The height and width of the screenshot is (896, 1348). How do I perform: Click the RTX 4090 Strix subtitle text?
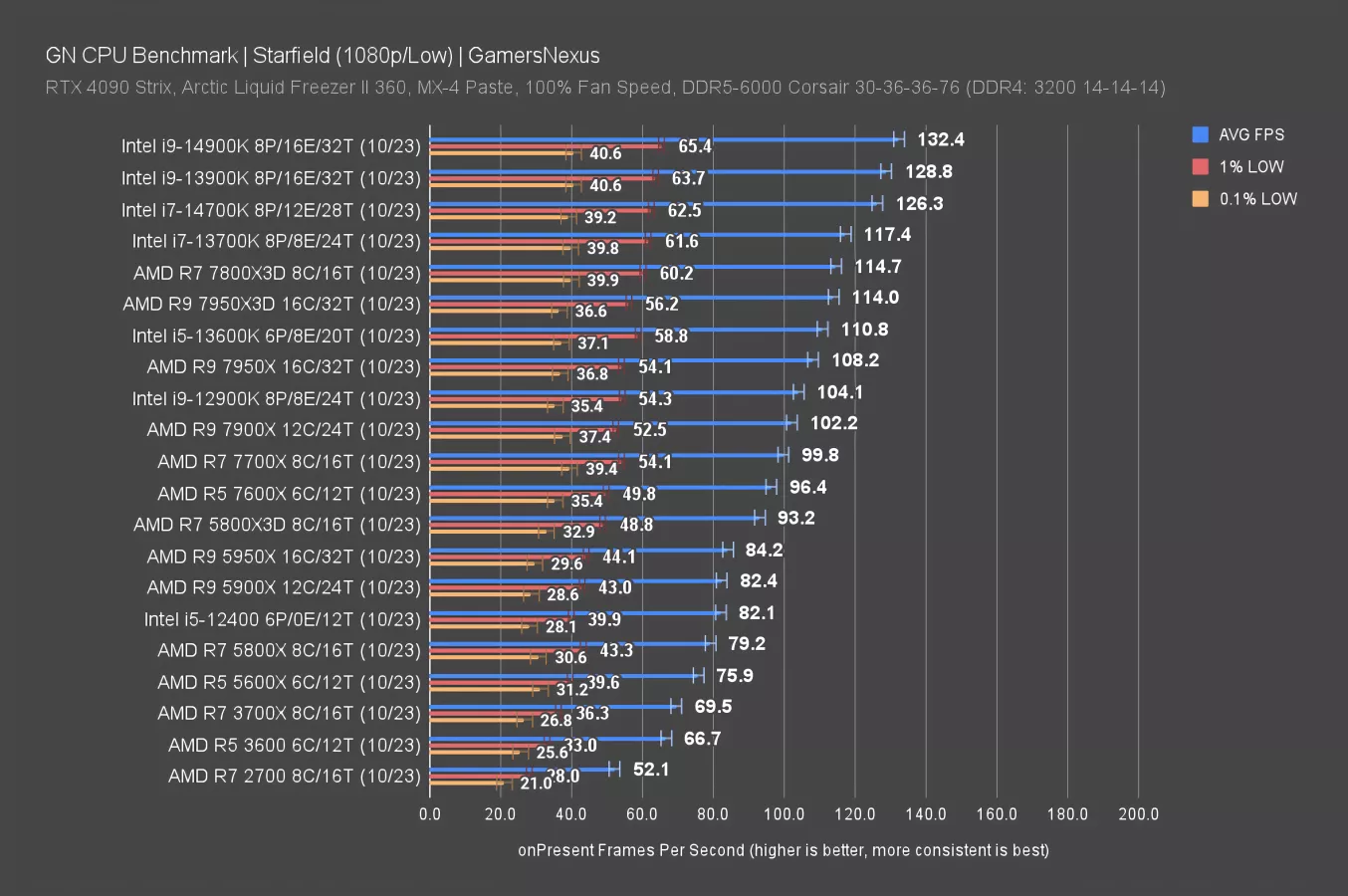point(604,88)
